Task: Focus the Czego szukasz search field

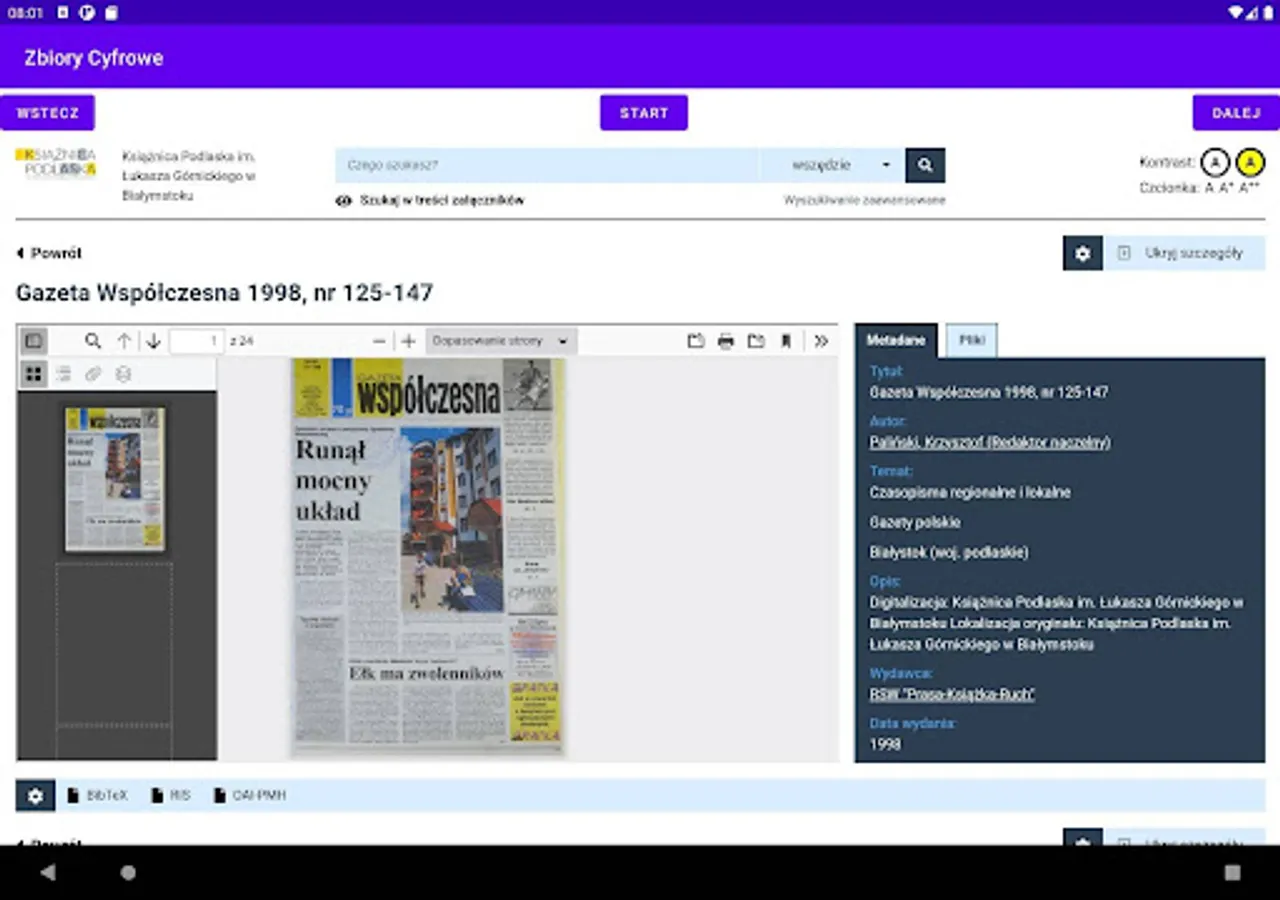Action: click(x=547, y=165)
